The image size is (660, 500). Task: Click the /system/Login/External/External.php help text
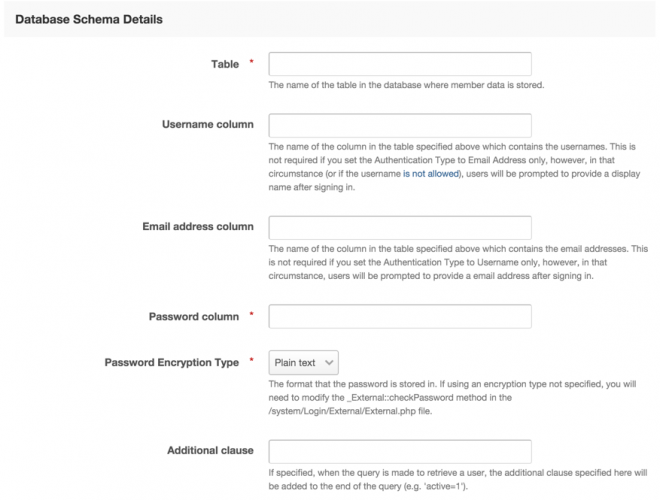pos(452,397)
